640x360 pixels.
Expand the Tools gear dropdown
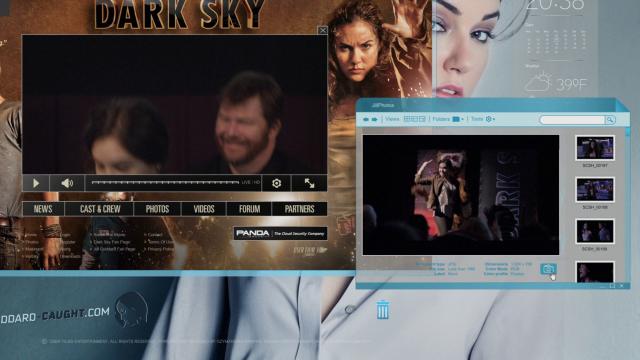point(490,119)
